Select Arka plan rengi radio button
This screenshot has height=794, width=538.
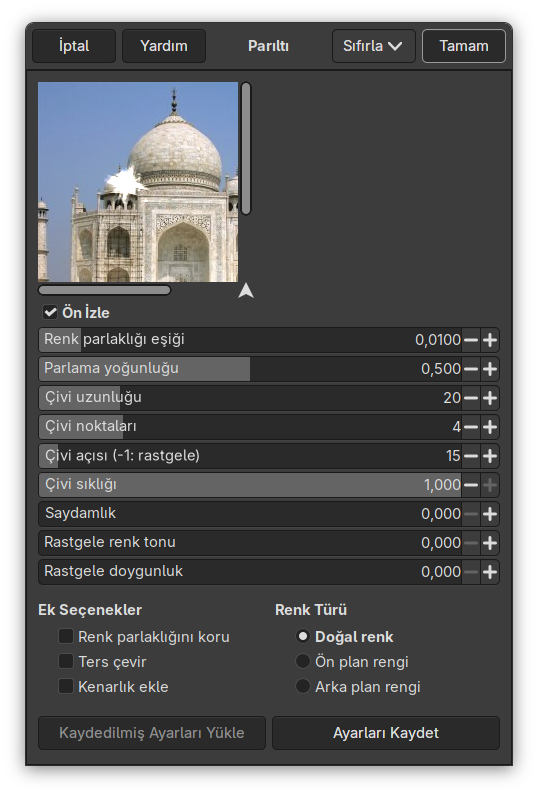302,686
